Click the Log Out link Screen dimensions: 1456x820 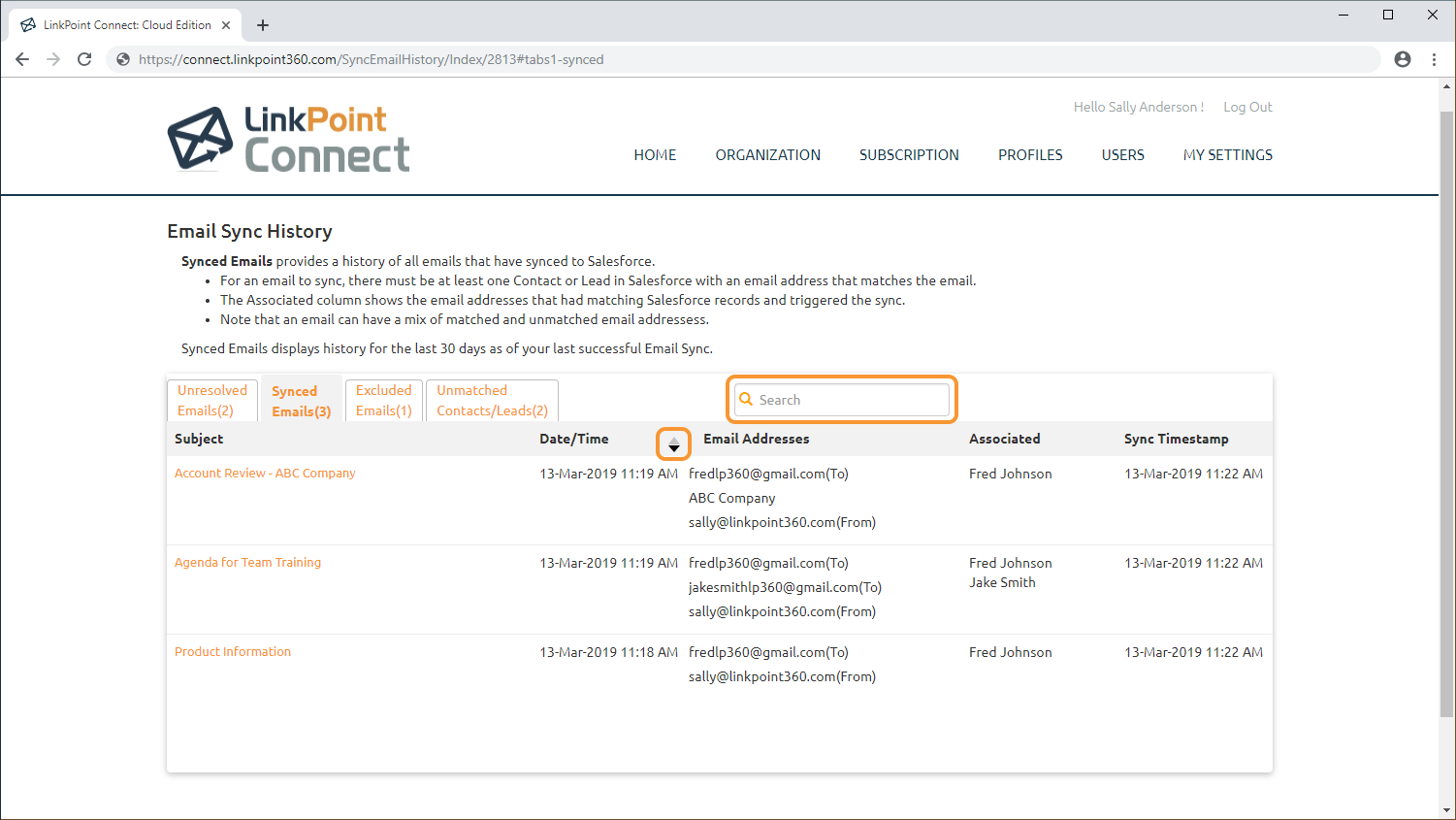[x=1247, y=107]
